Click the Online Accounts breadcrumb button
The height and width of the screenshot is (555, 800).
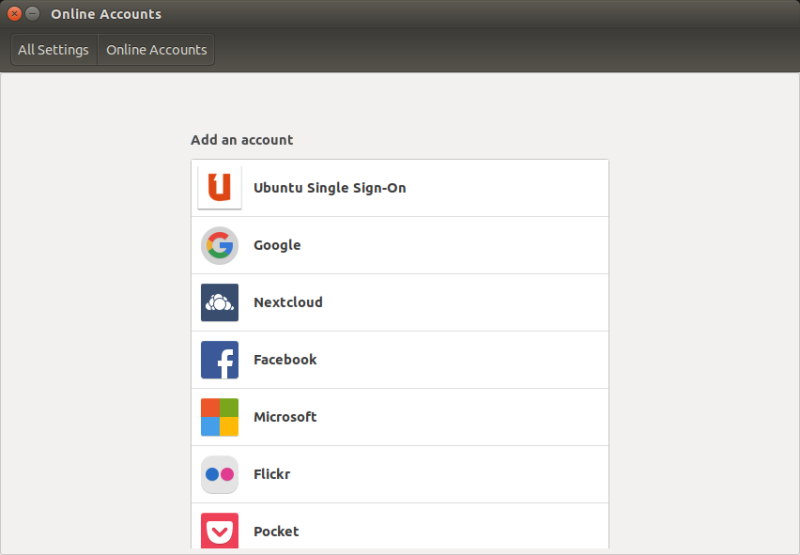click(x=156, y=49)
